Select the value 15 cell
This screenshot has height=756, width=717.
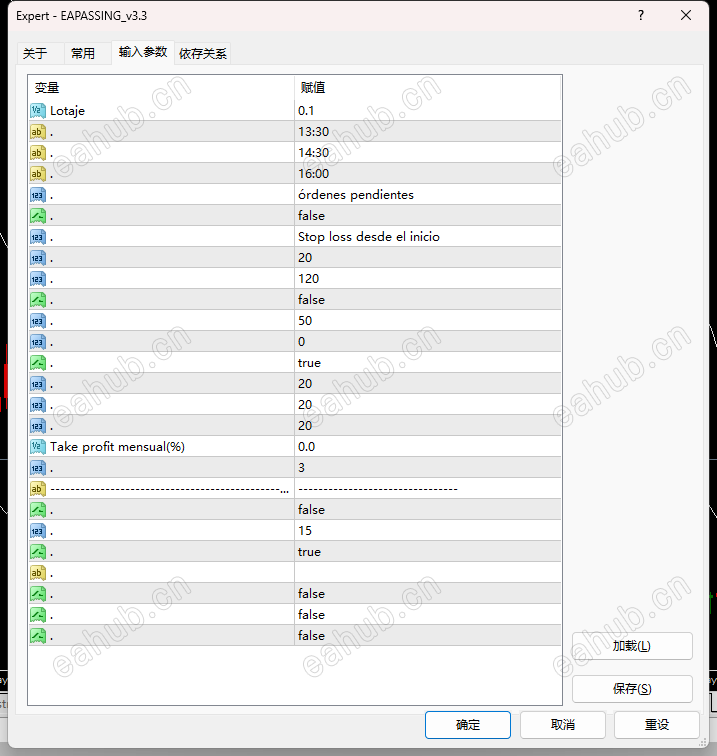tap(428, 531)
